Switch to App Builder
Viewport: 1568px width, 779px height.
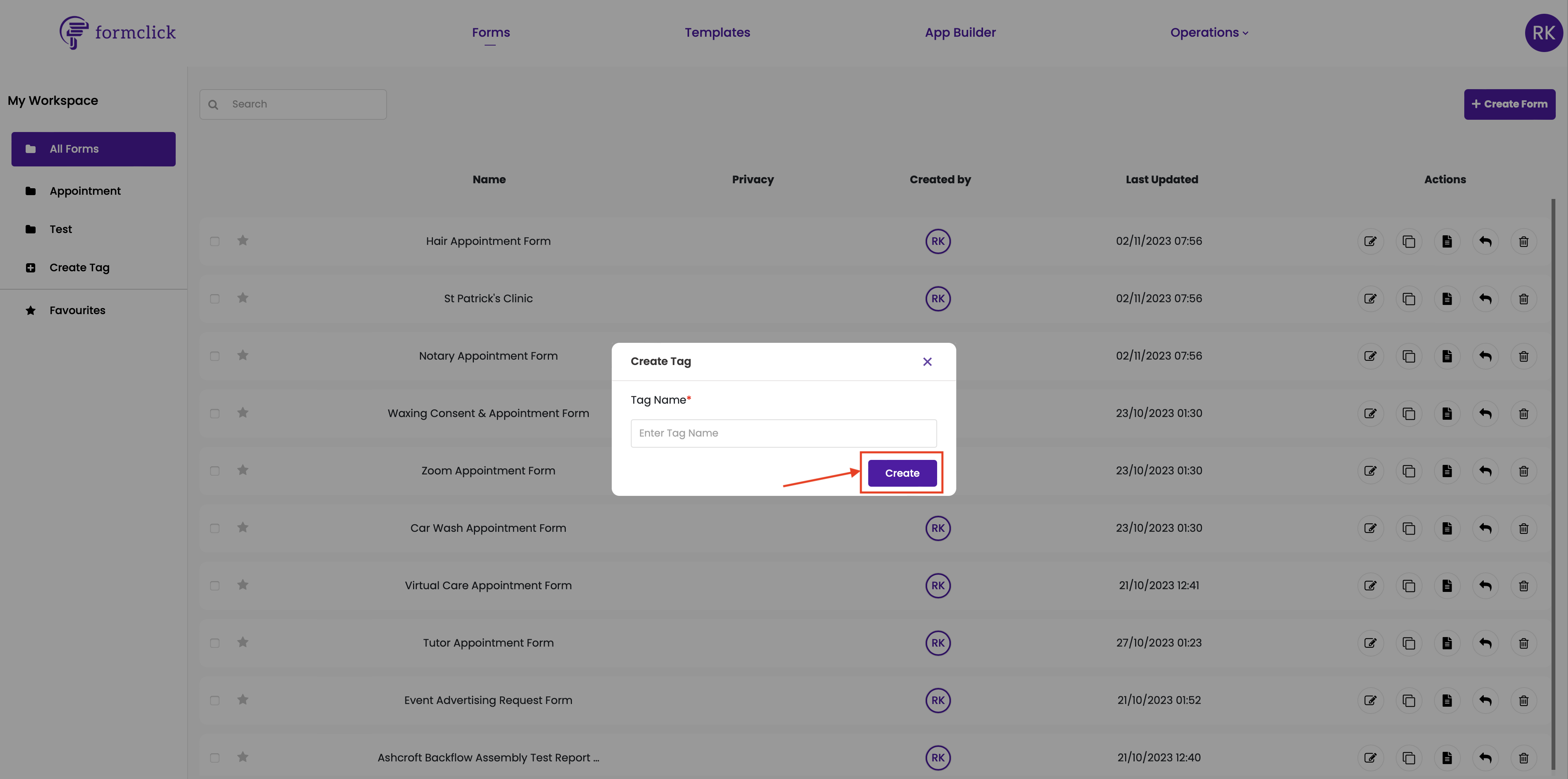point(960,33)
